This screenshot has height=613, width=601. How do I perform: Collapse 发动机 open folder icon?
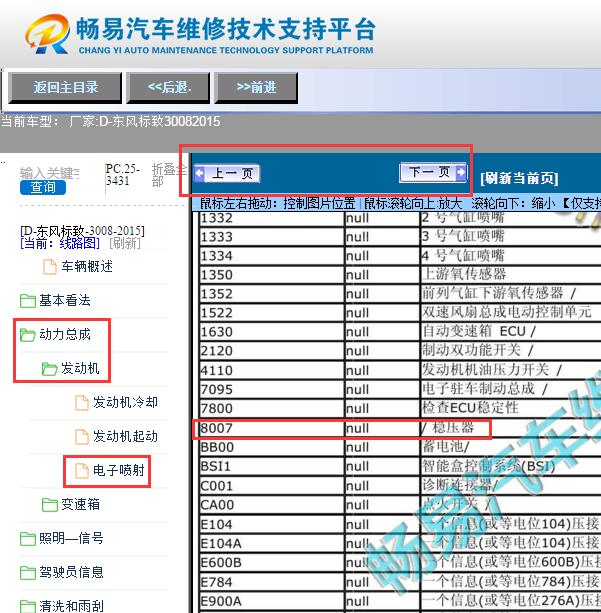pyautogui.click(x=50, y=369)
